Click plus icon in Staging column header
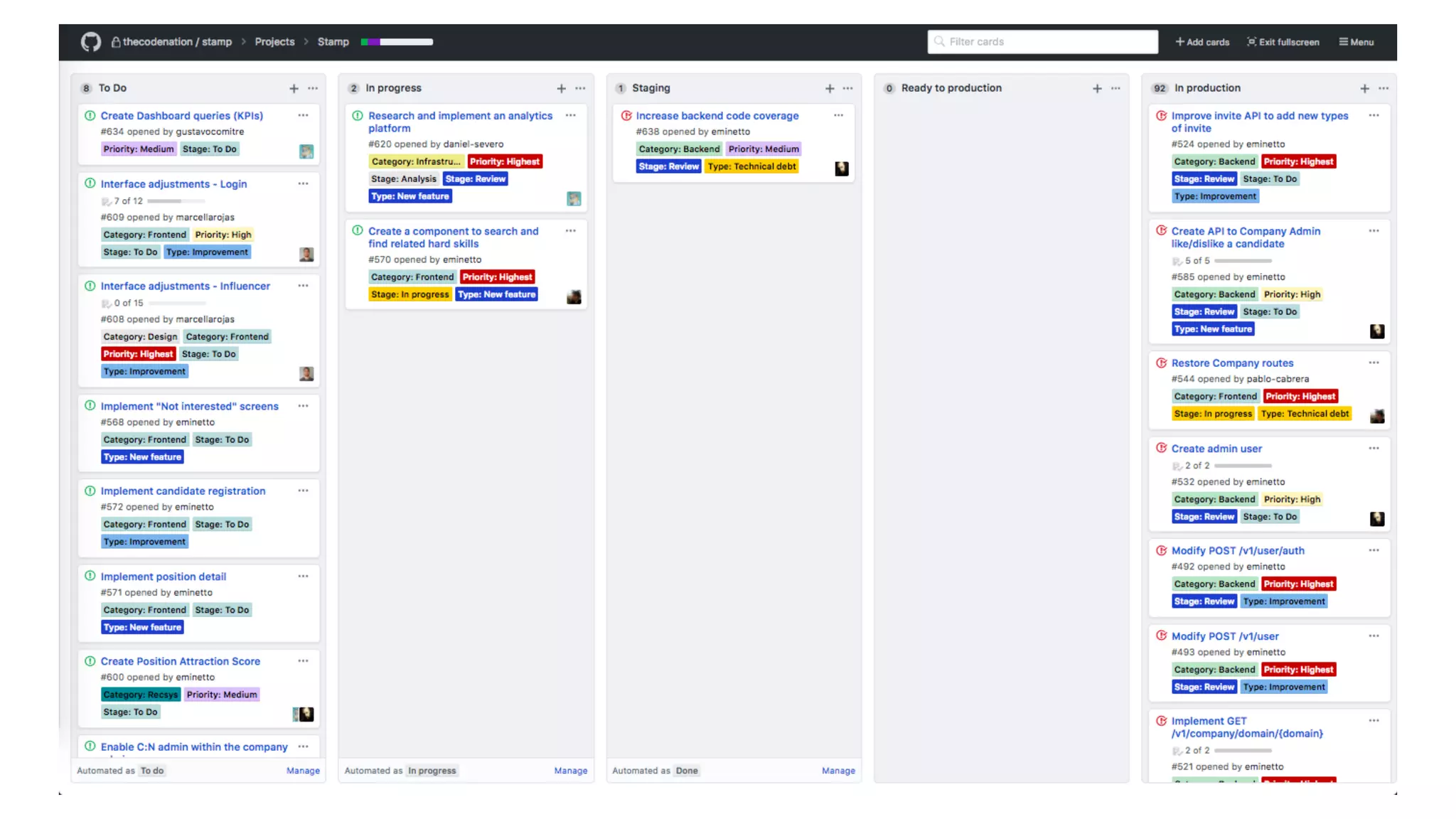Screen dimensions: 1456x819 click(x=829, y=88)
